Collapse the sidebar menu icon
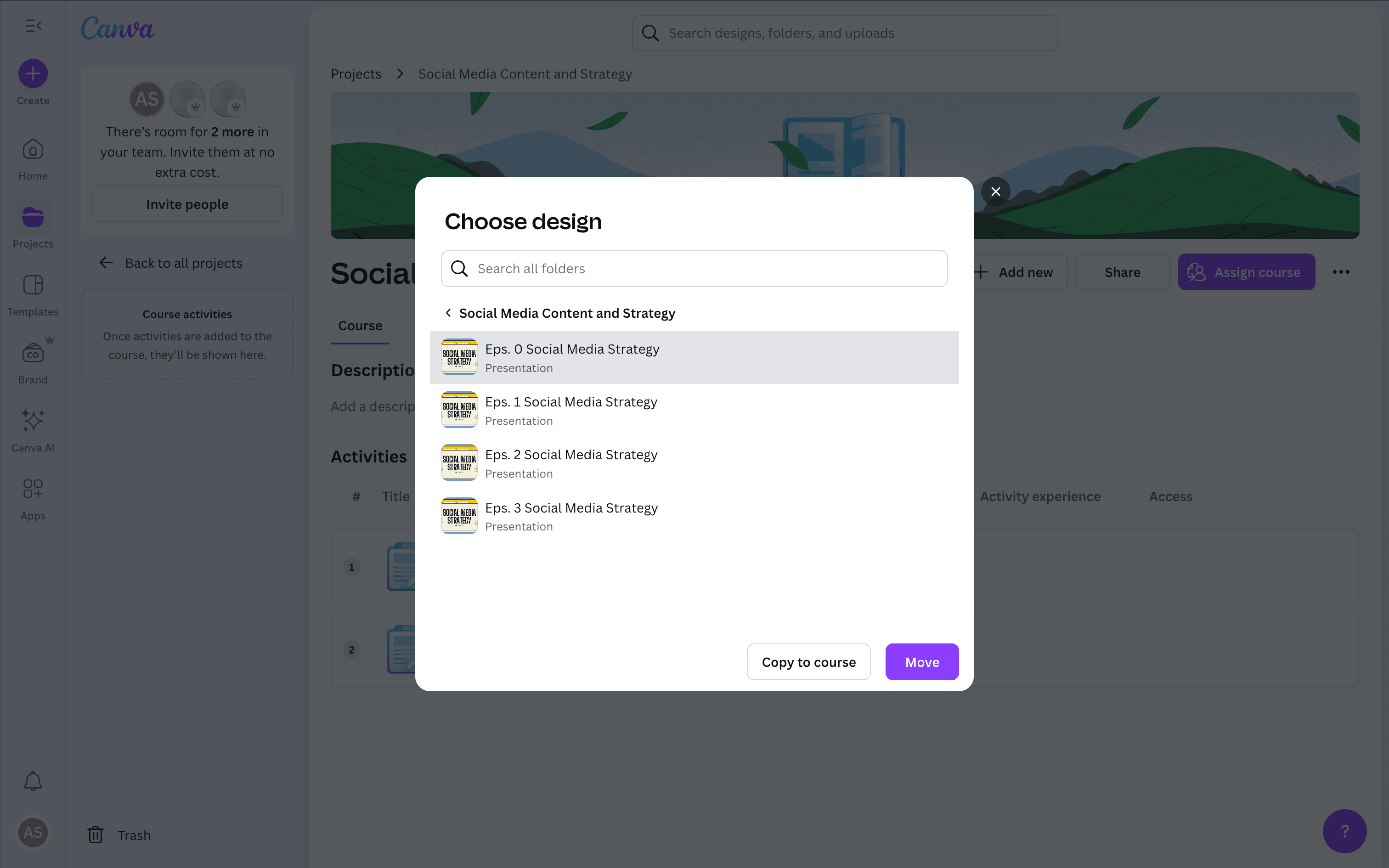The height and width of the screenshot is (868, 1389). pyautogui.click(x=33, y=26)
